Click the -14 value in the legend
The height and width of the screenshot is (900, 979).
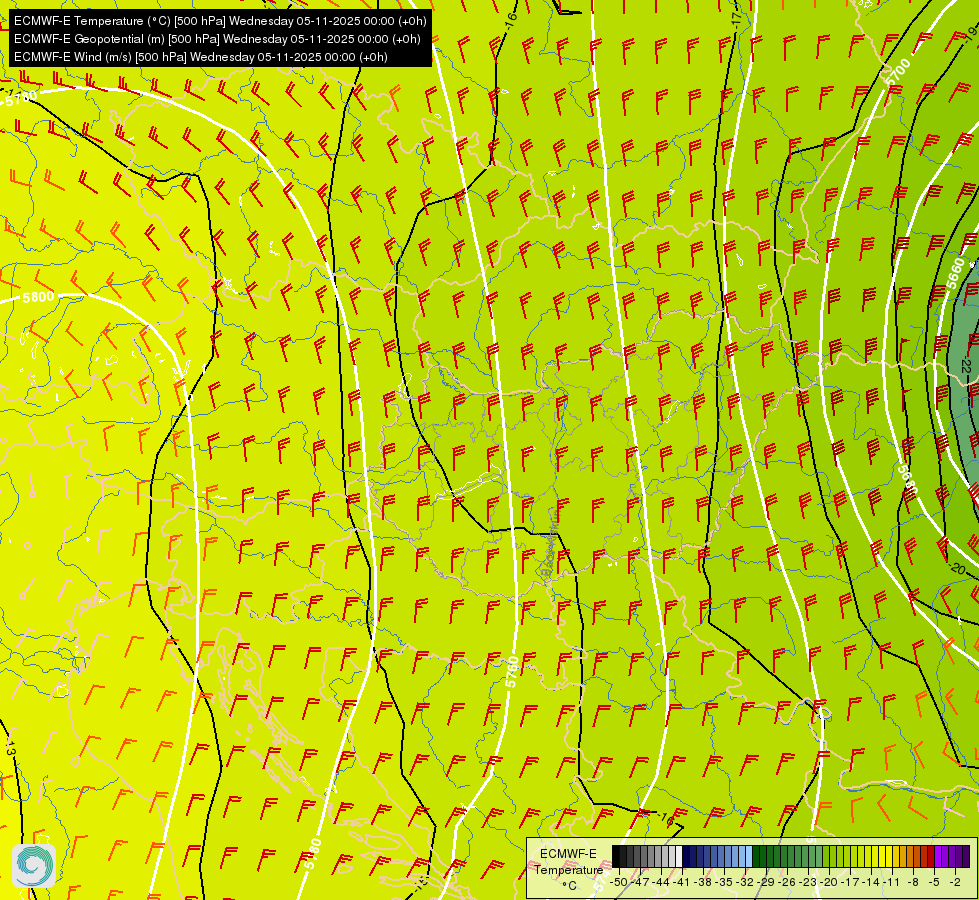[870, 882]
